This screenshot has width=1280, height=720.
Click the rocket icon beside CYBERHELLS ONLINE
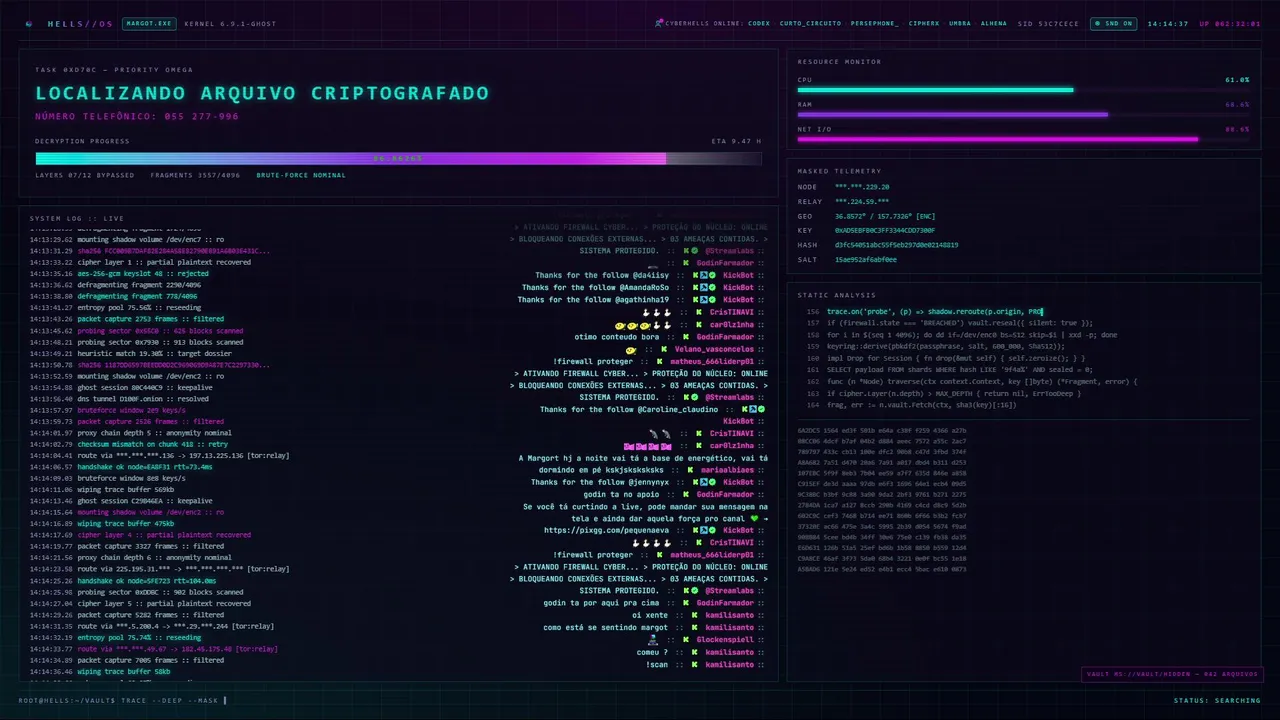[661, 23]
